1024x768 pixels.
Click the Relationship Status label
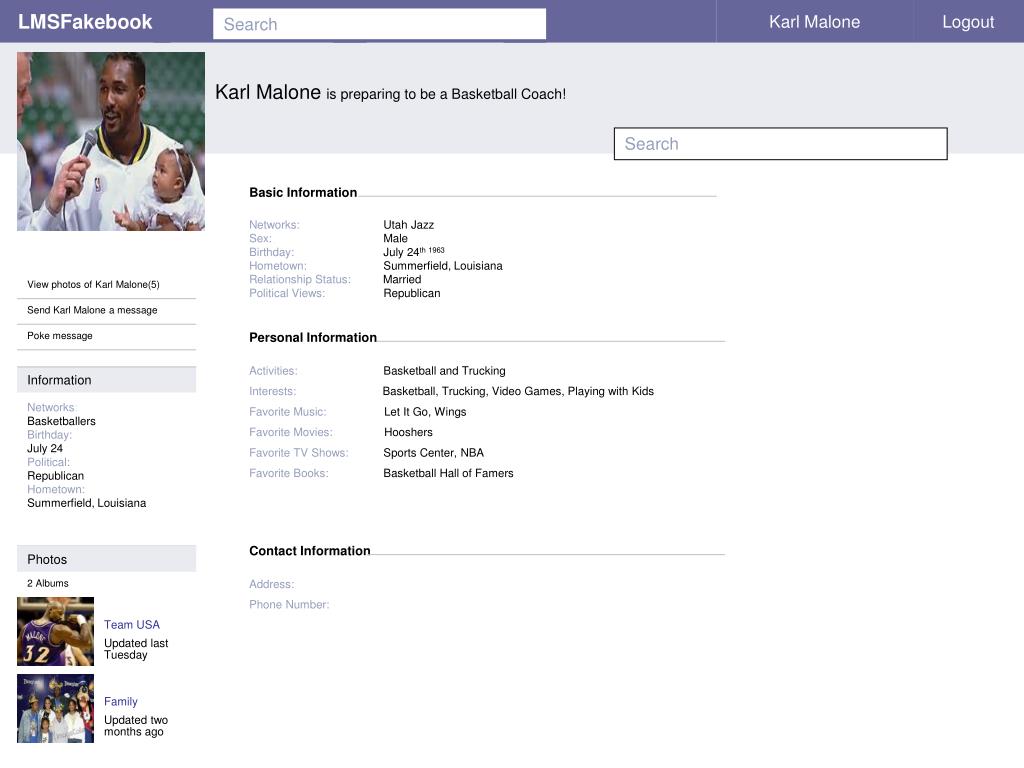tap(300, 280)
